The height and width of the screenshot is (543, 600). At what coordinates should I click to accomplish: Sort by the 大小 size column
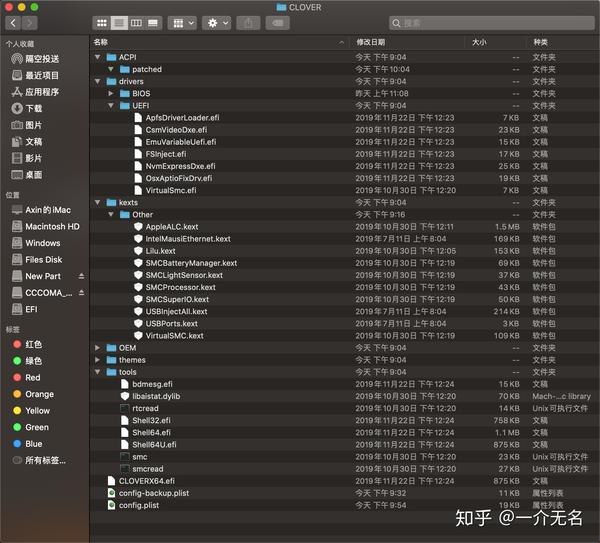[x=496, y=42]
